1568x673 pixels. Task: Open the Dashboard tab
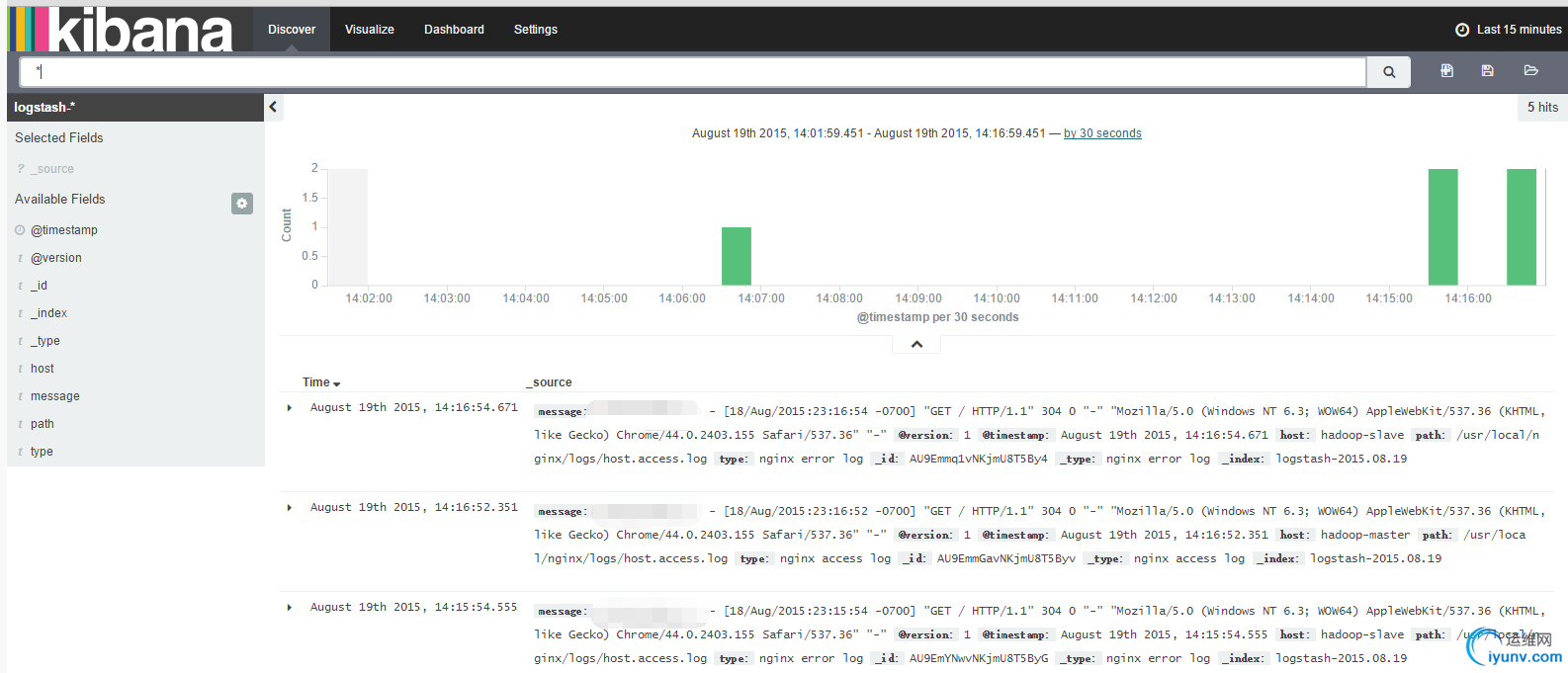[x=454, y=30]
